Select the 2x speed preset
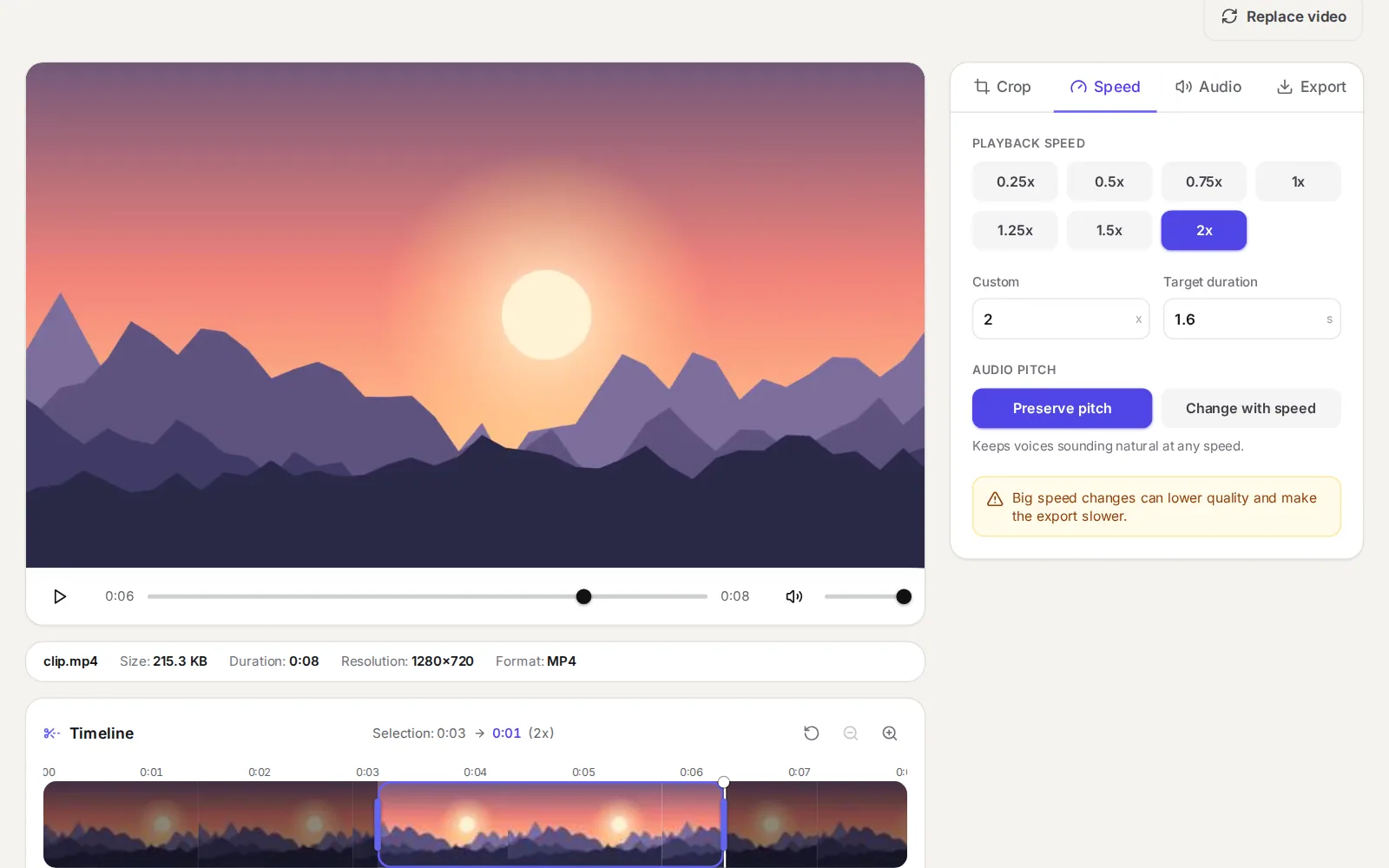This screenshot has height=868, width=1389. (1204, 230)
